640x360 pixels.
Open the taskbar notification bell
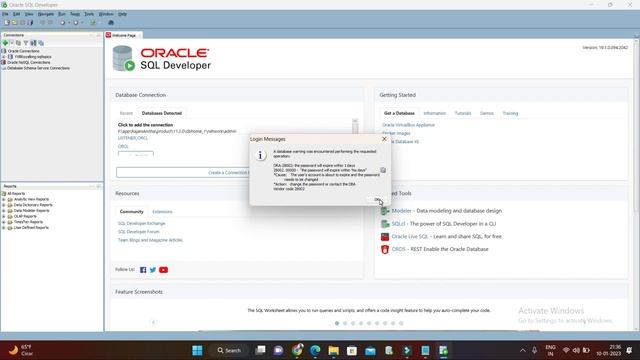629,350
